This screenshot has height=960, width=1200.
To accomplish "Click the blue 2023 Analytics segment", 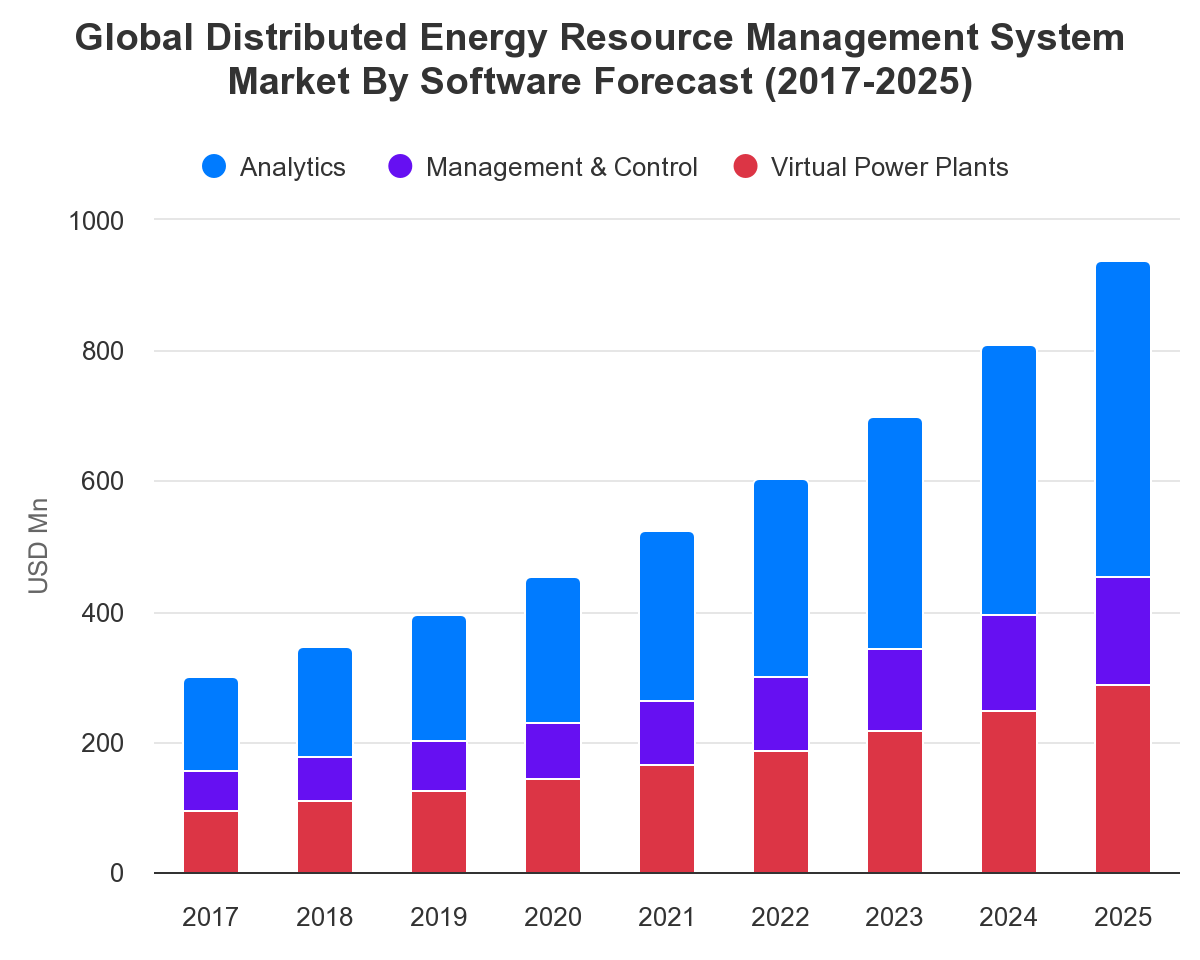I will pos(895,534).
